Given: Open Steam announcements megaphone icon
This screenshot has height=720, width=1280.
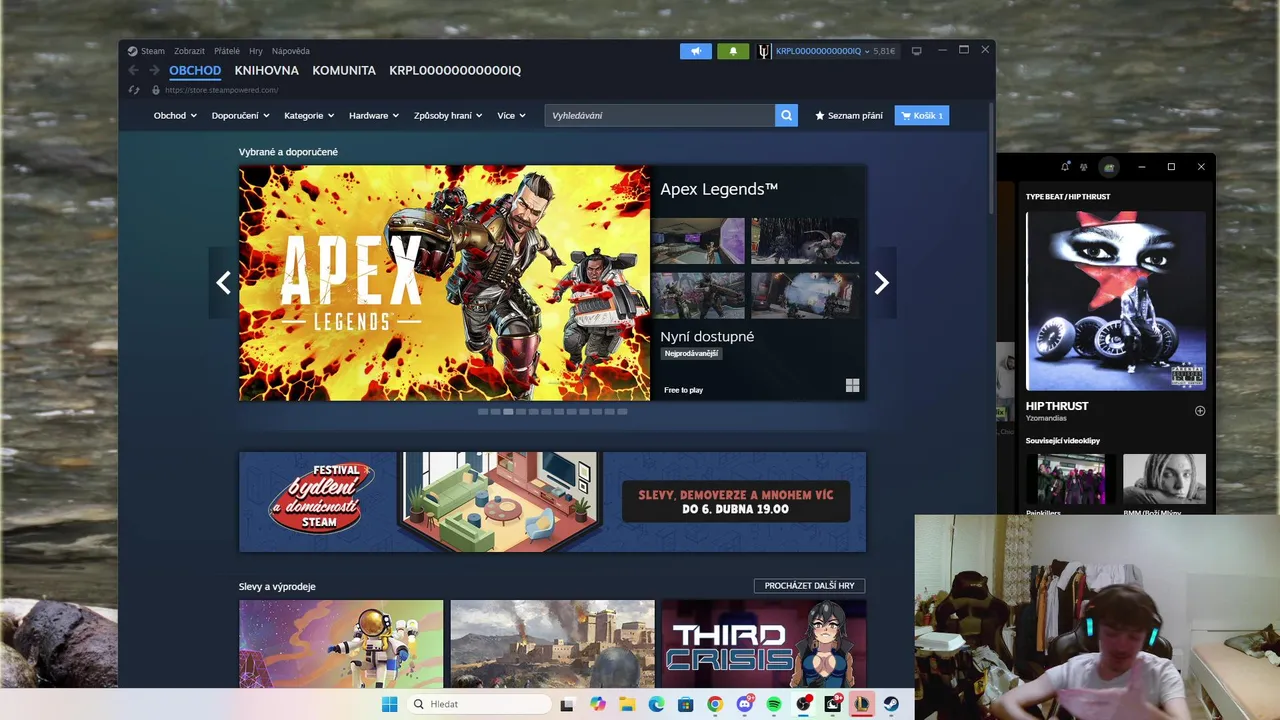Looking at the screenshot, I should coord(696,51).
